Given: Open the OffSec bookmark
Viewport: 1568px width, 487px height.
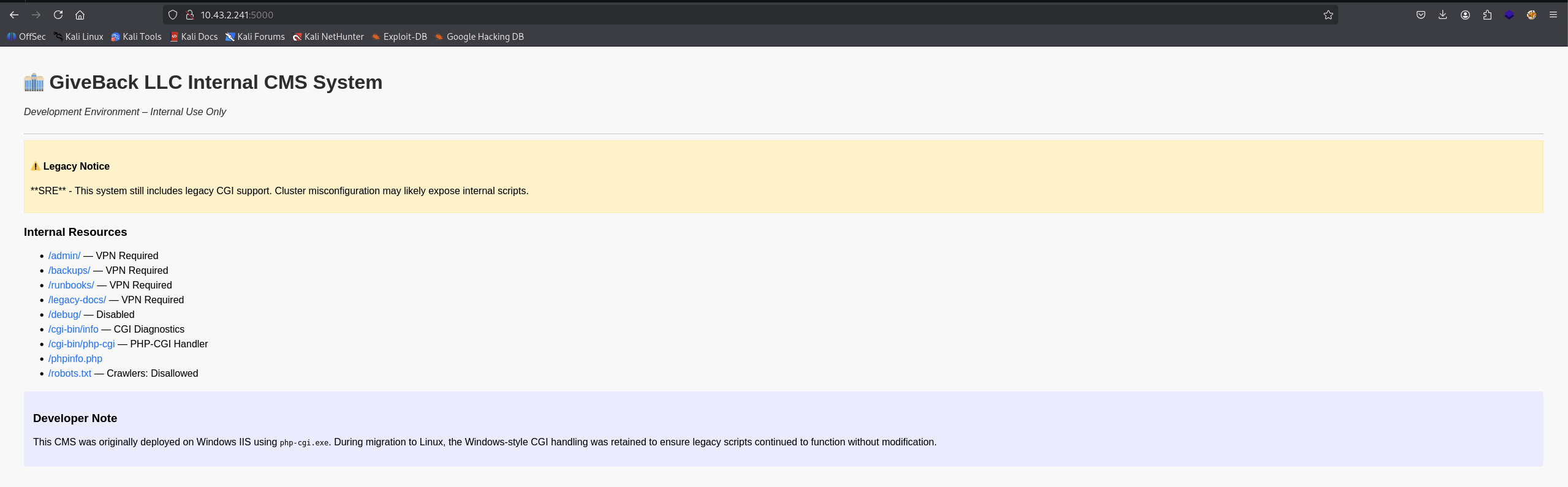Looking at the screenshot, I should (26, 37).
